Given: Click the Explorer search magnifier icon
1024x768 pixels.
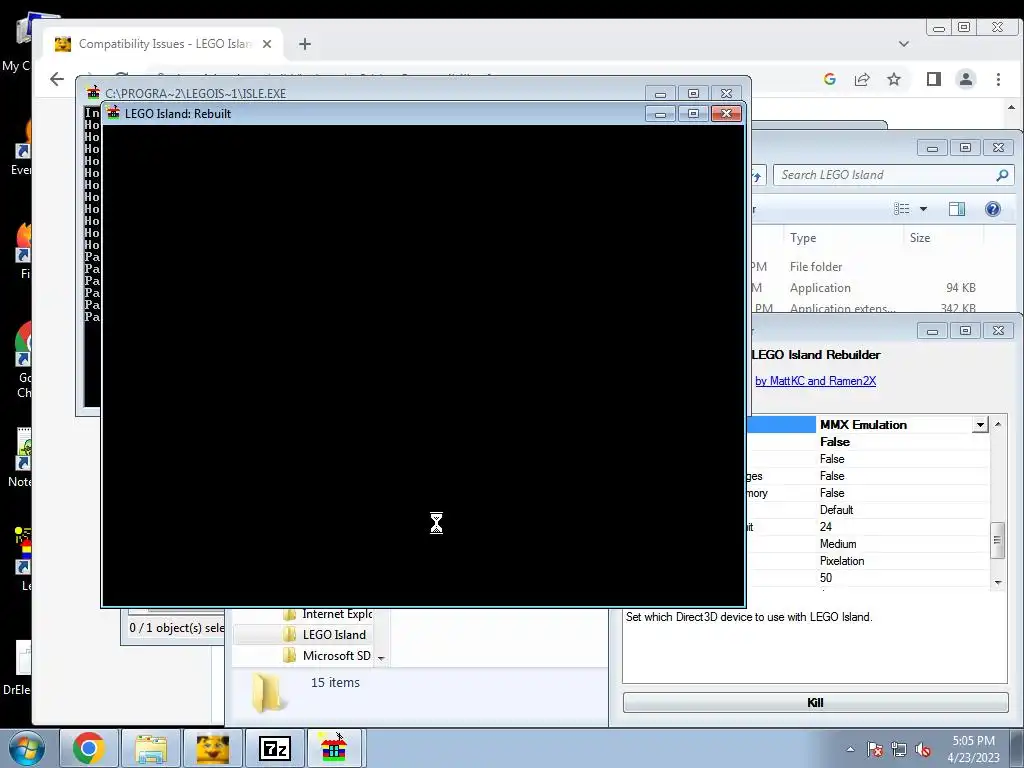Looking at the screenshot, I should tap(1002, 175).
